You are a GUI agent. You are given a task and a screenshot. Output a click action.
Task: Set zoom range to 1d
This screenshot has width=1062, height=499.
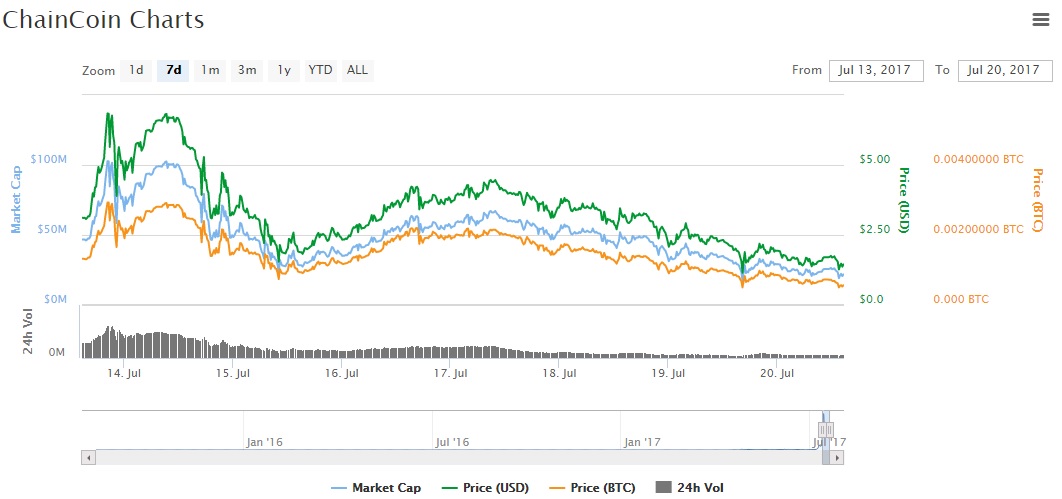[136, 70]
